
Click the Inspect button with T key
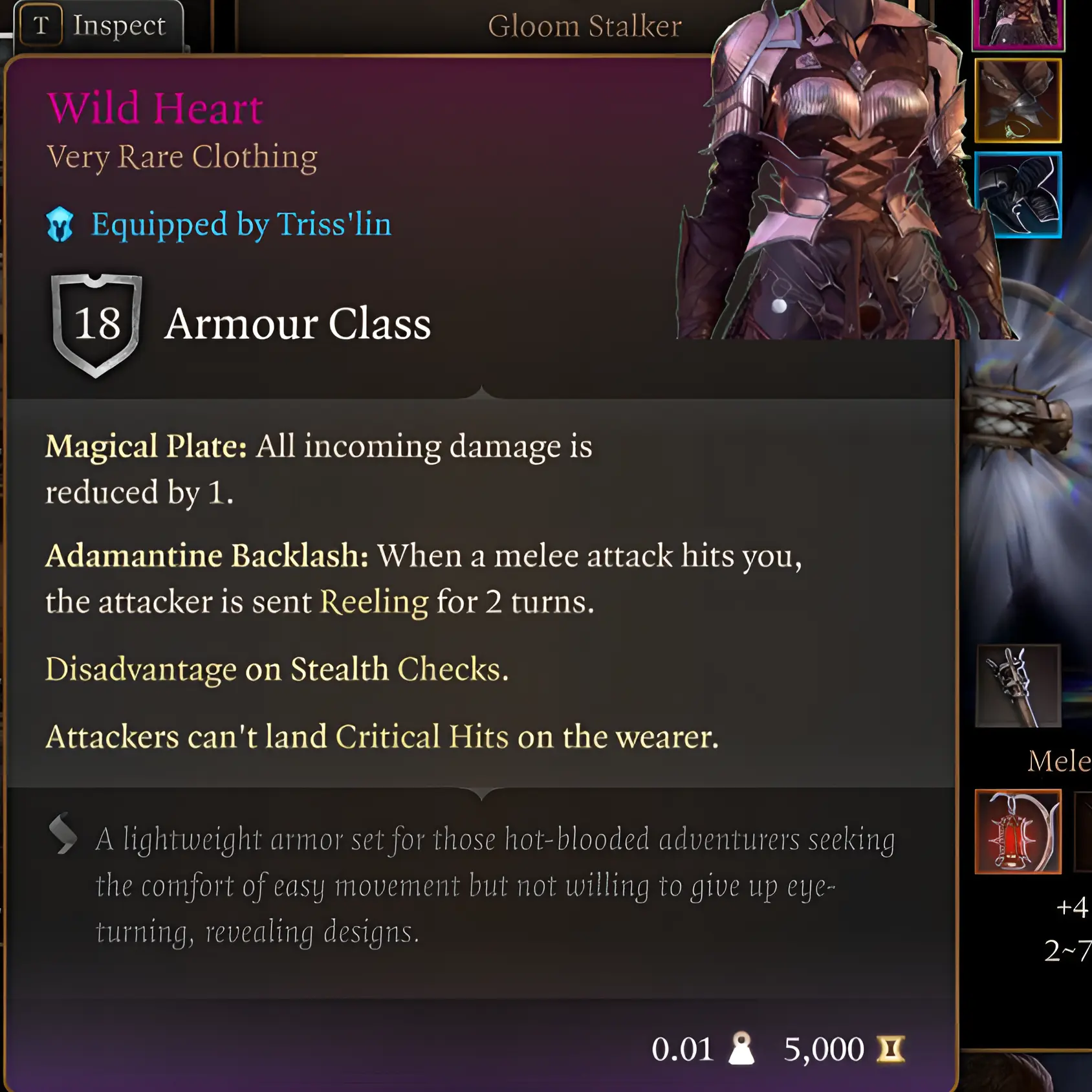point(97,26)
